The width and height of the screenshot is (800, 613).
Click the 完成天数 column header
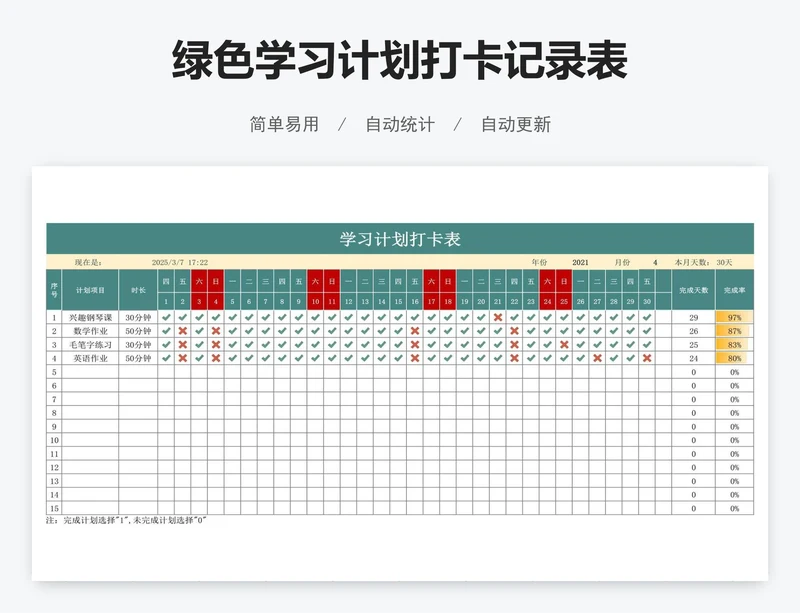(x=693, y=290)
